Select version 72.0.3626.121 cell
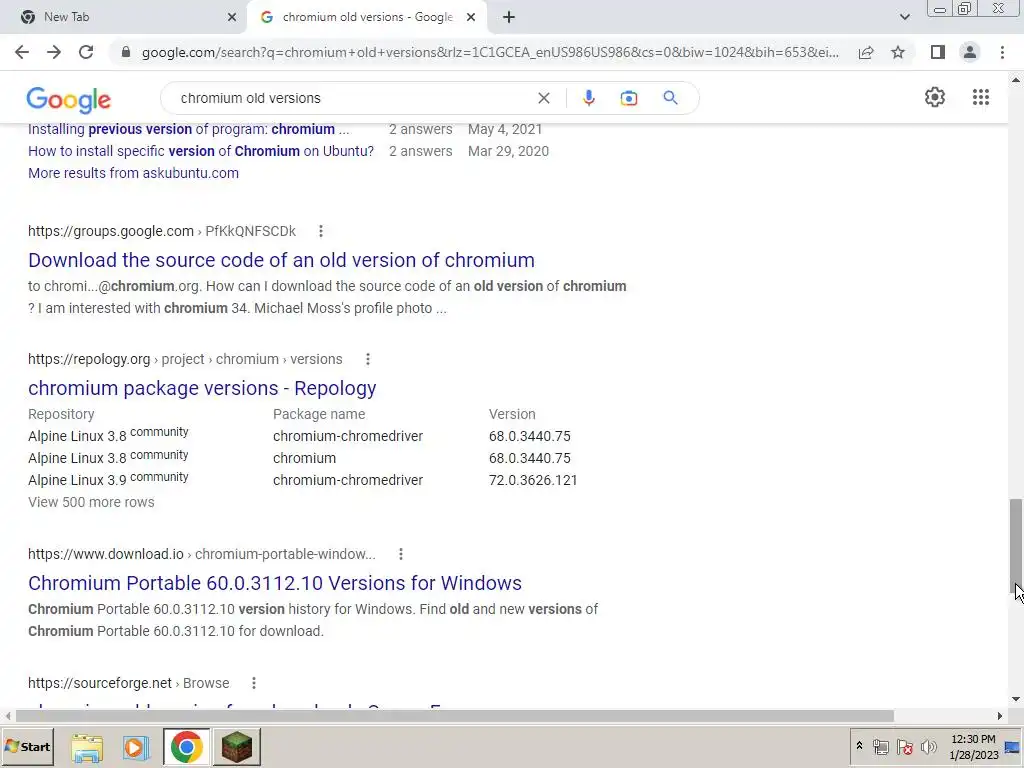 [533, 481]
